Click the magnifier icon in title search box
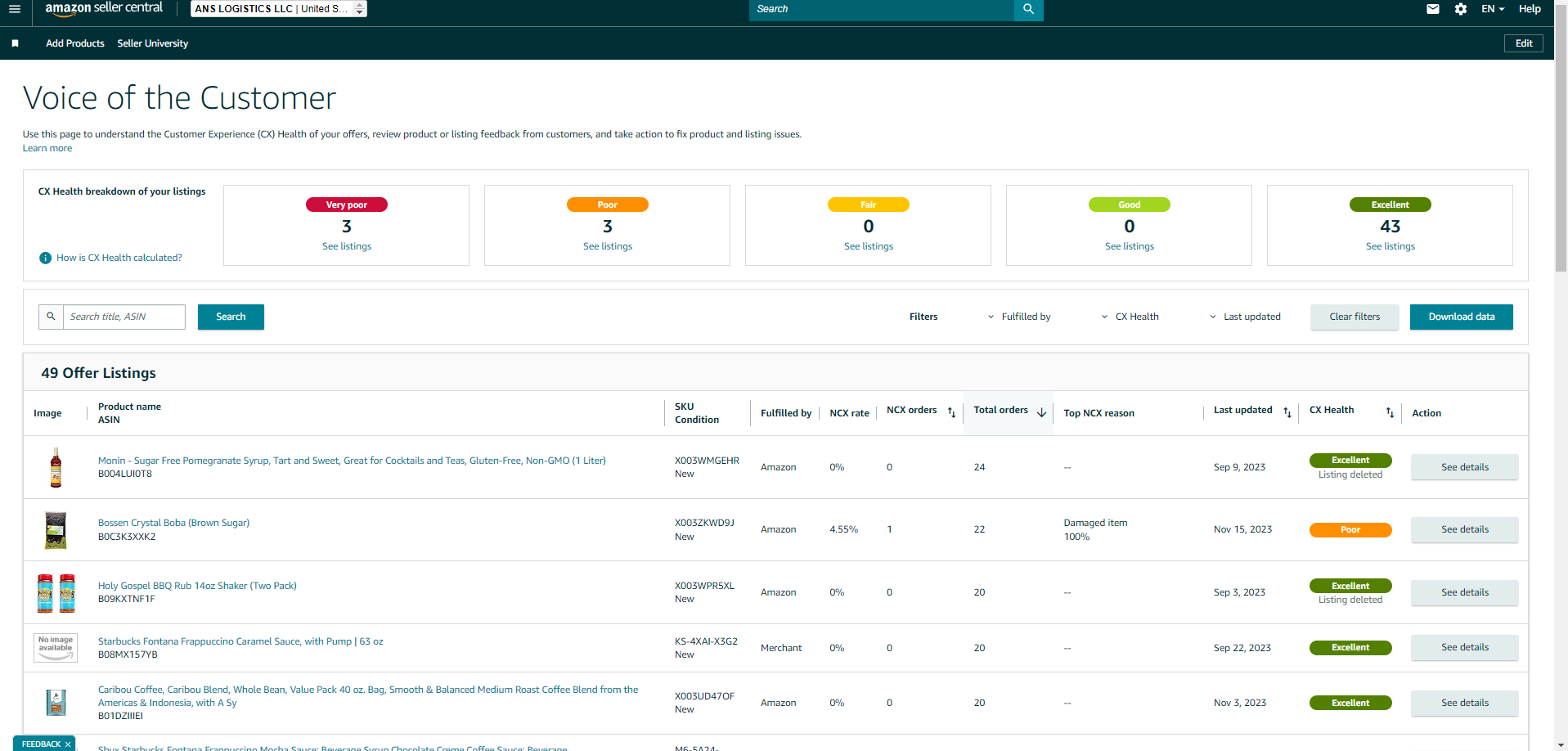The image size is (1568, 751). coord(51,317)
